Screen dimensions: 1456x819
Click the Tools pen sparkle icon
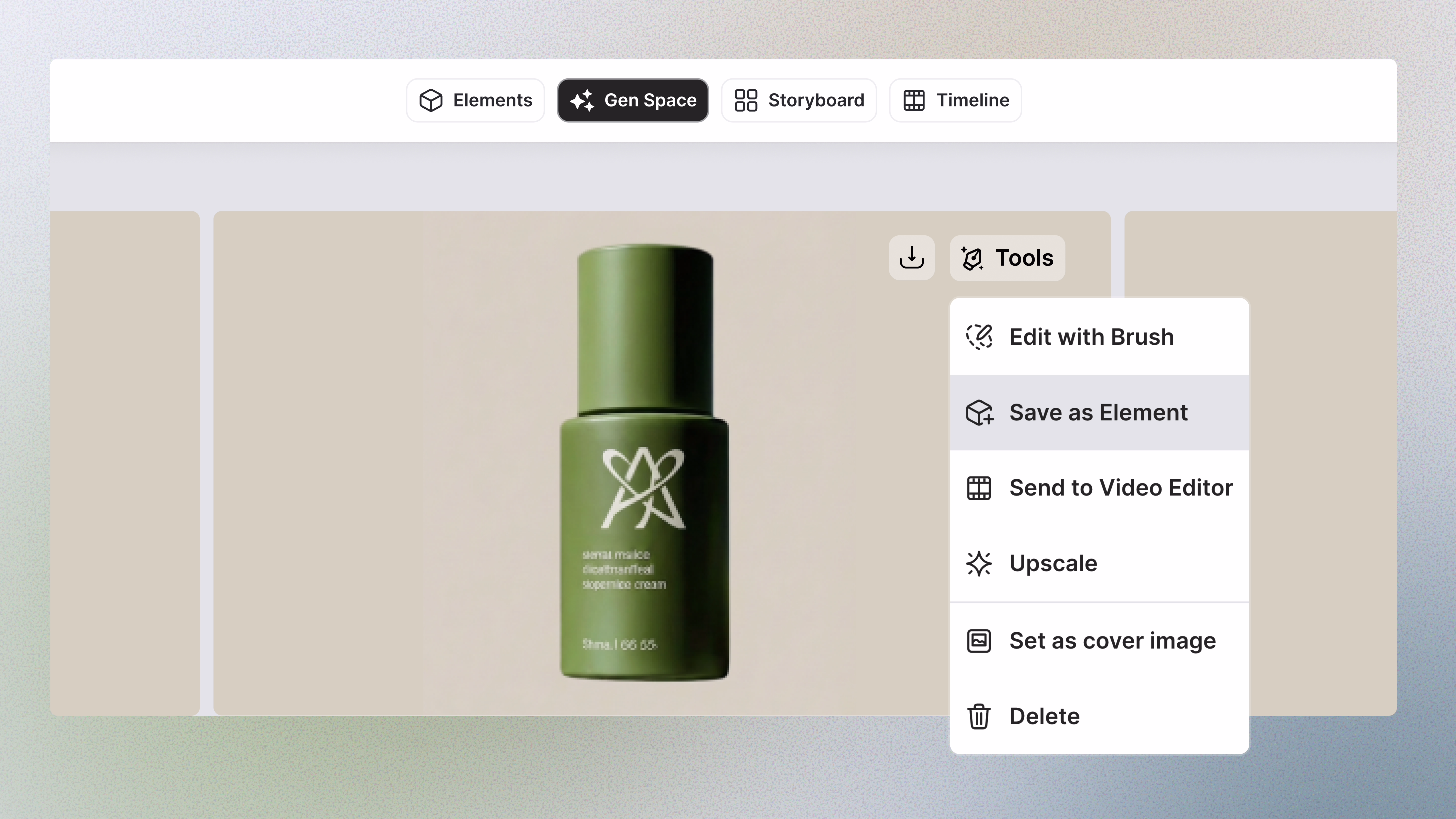point(972,259)
